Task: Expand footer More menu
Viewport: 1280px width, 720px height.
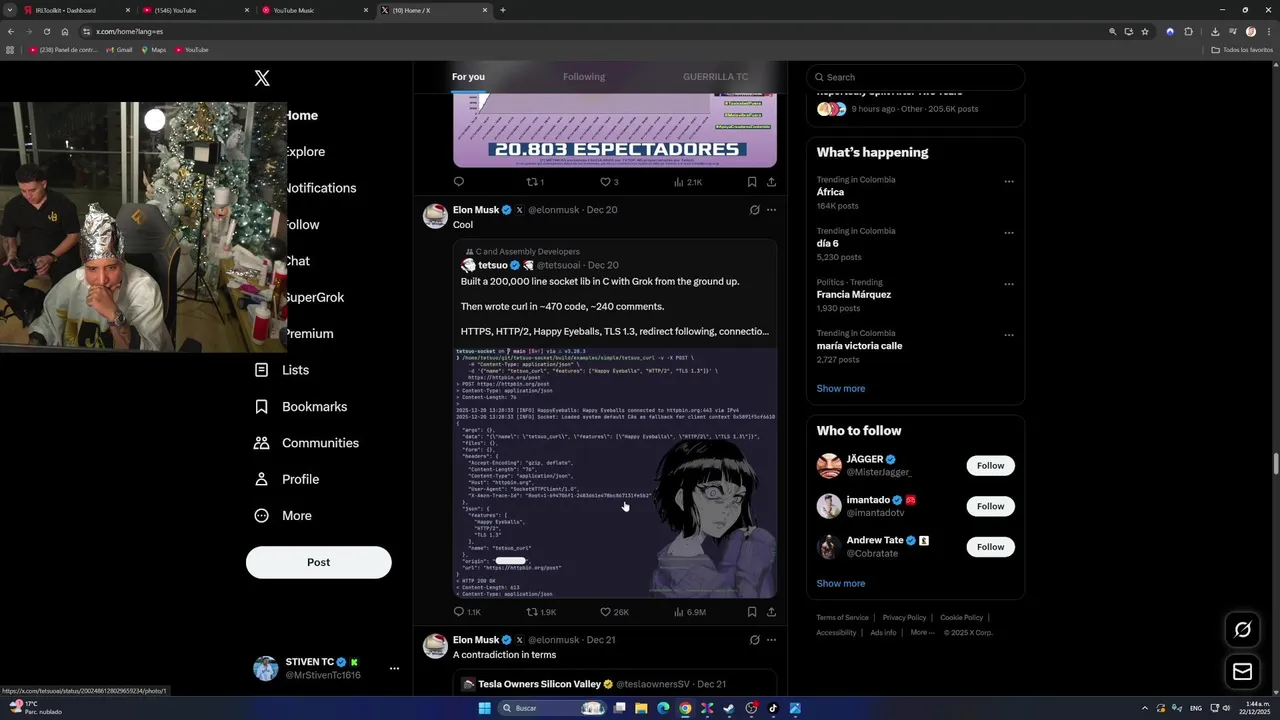Action: (923, 632)
